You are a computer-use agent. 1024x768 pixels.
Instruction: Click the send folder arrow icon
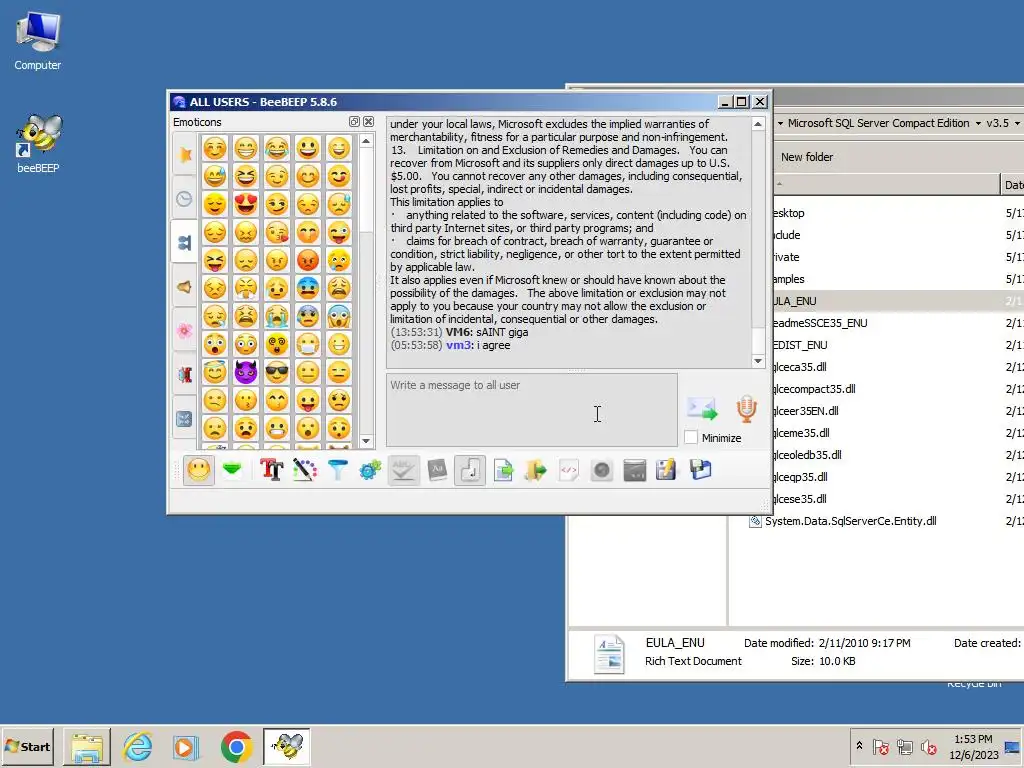536,470
